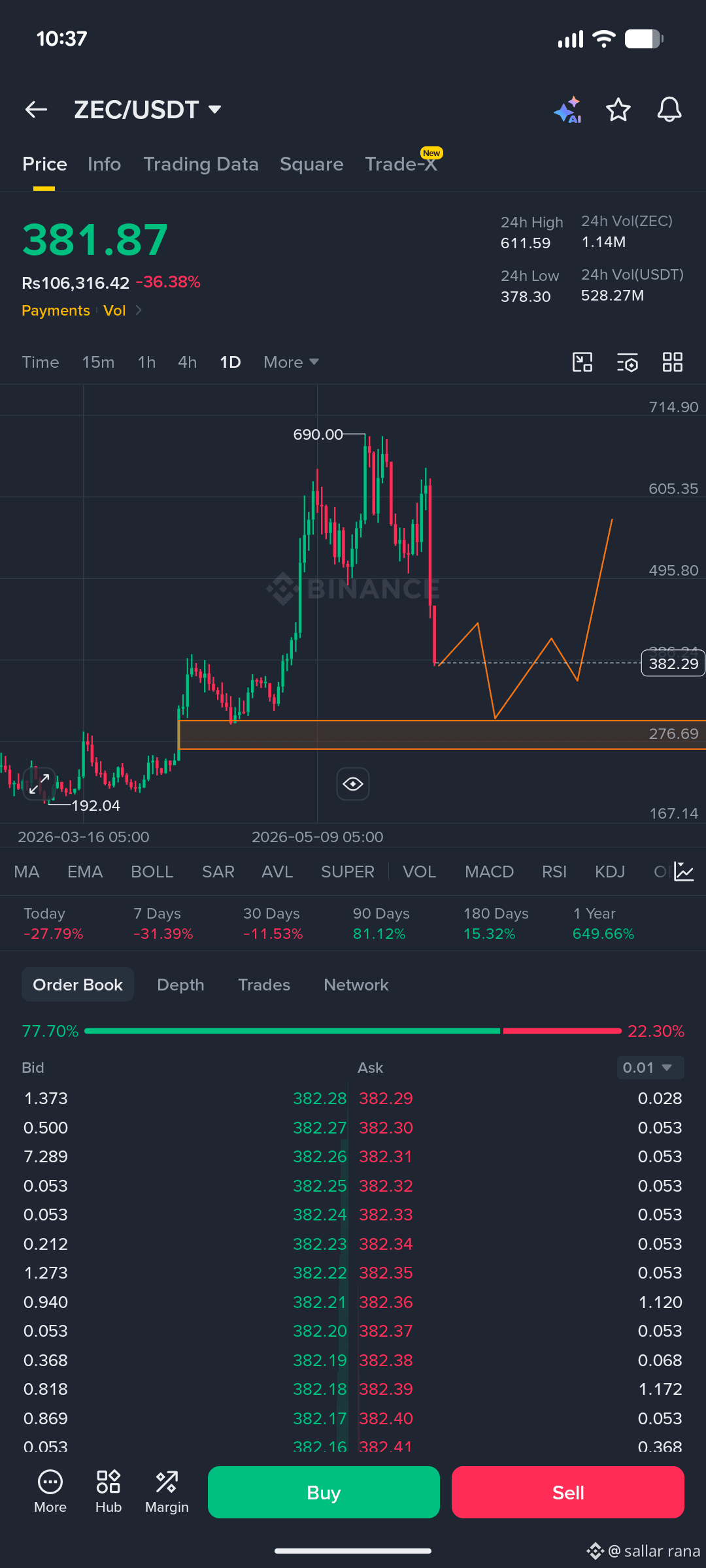Open the Trade-X tab
Viewport: 706px width, 1568px height.
tap(401, 164)
